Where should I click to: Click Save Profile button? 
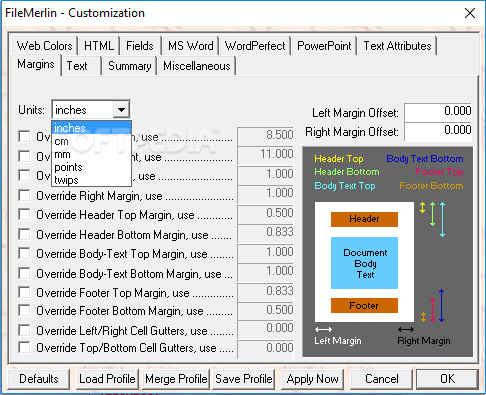pyautogui.click(x=244, y=379)
